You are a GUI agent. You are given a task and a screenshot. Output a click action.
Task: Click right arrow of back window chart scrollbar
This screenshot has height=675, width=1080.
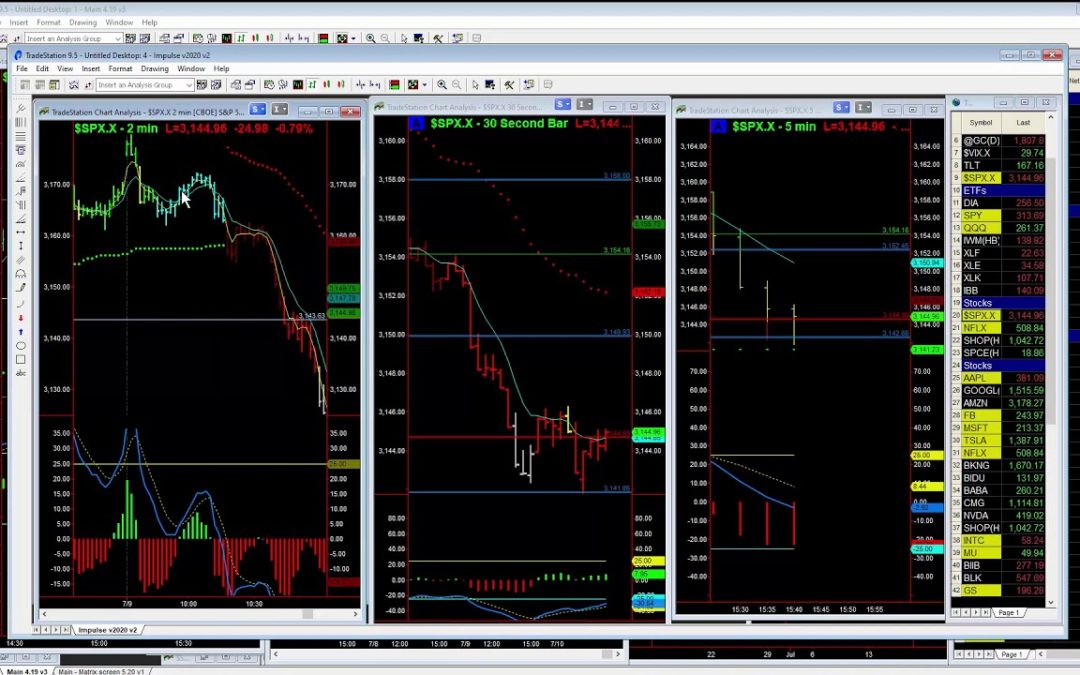(x=618, y=654)
